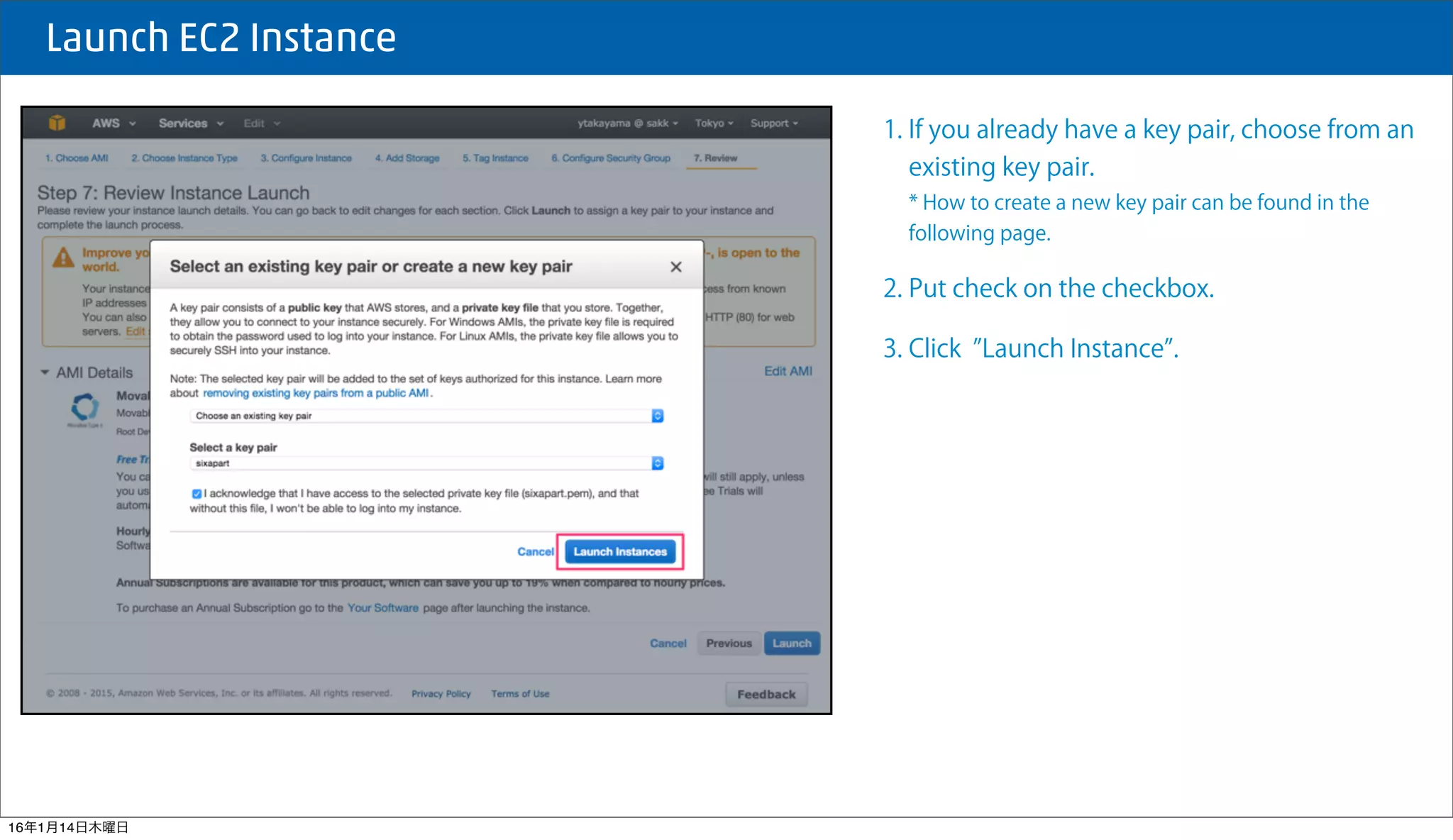Click the Launch Instances button
1453x840 pixels.
pyautogui.click(x=620, y=552)
